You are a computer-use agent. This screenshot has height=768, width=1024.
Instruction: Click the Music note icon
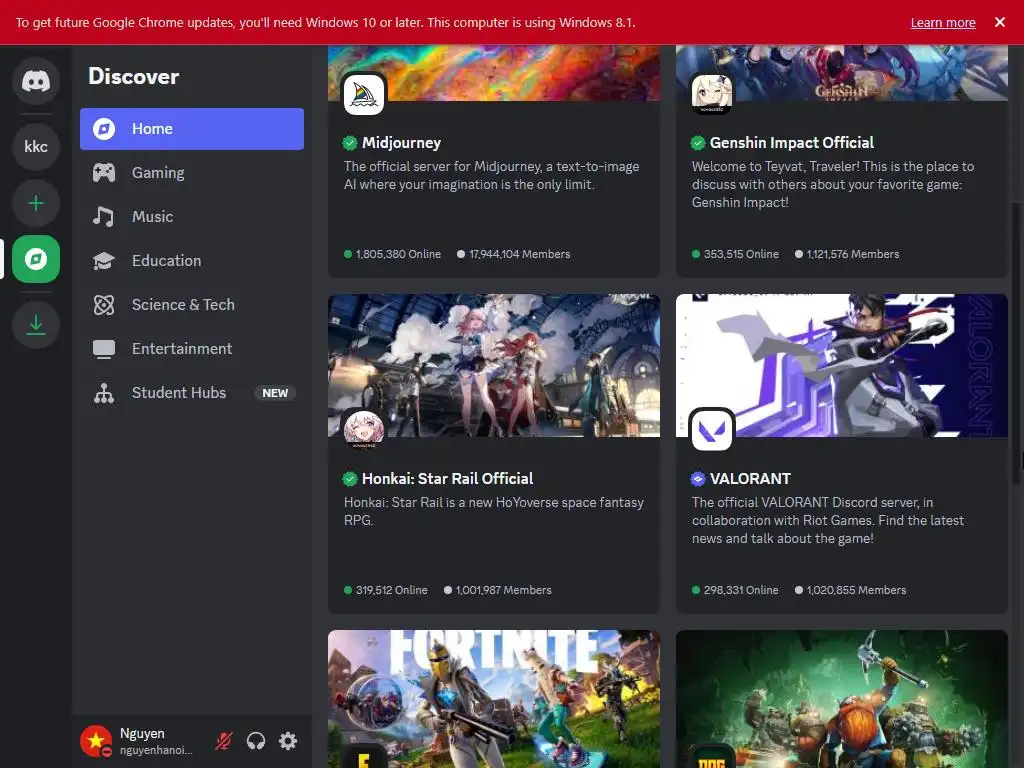104,216
